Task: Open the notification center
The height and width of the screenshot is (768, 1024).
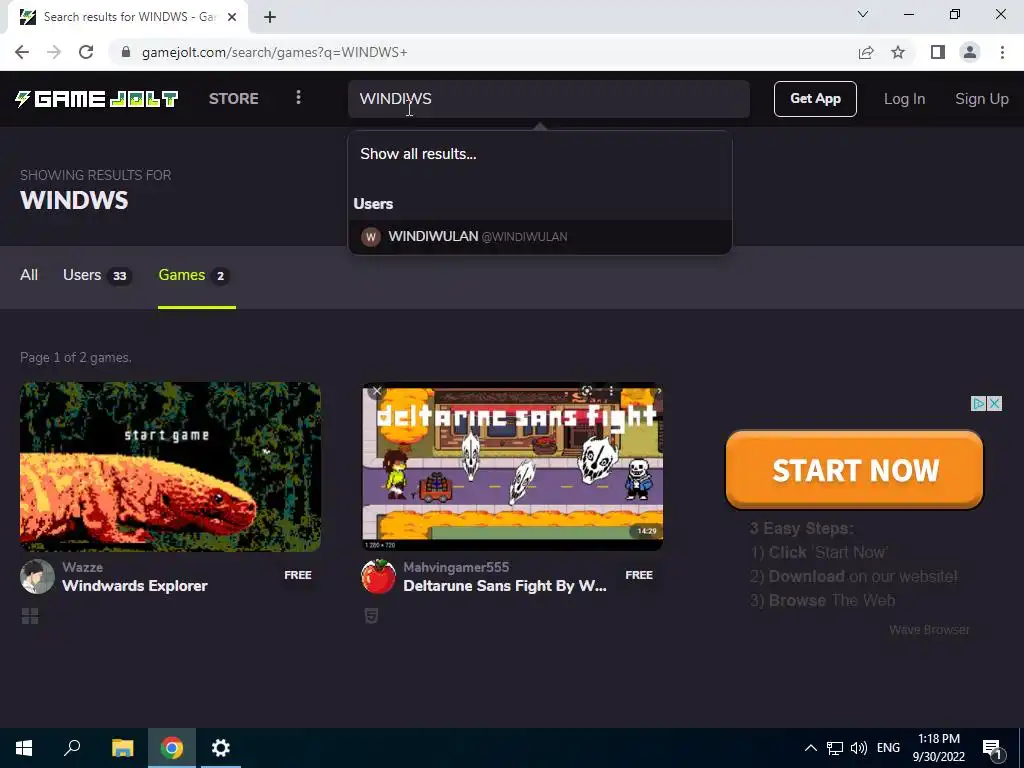Action: tap(993, 748)
